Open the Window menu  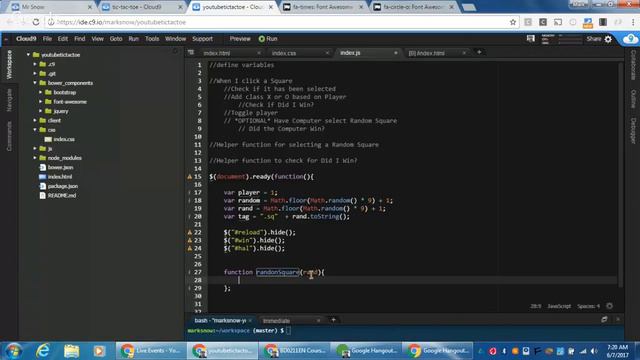pyautogui.click(x=176, y=39)
